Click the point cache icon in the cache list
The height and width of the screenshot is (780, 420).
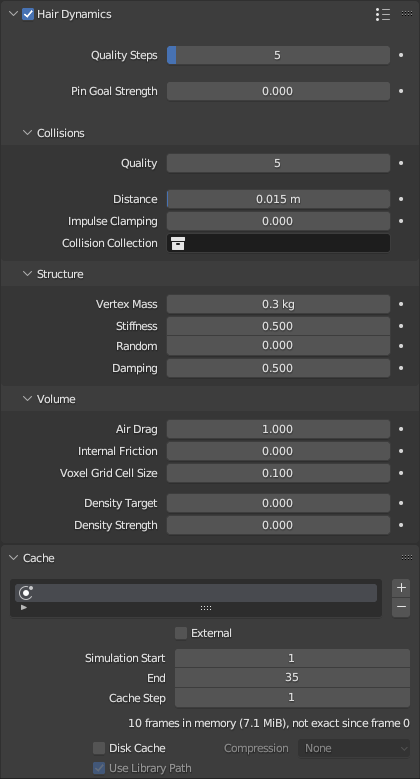click(x=26, y=592)
